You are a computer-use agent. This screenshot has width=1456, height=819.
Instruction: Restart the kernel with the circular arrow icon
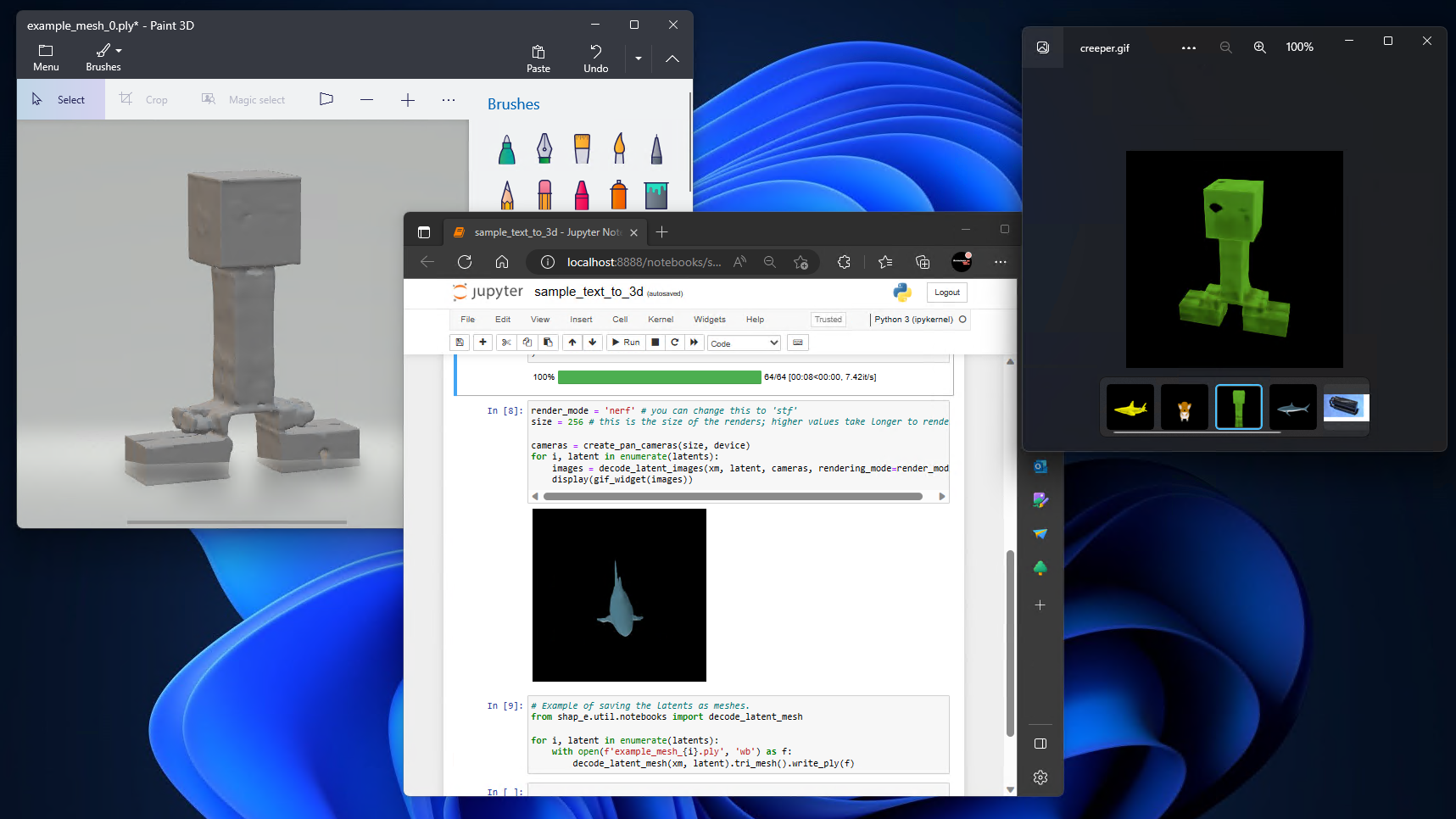[674, 343]
